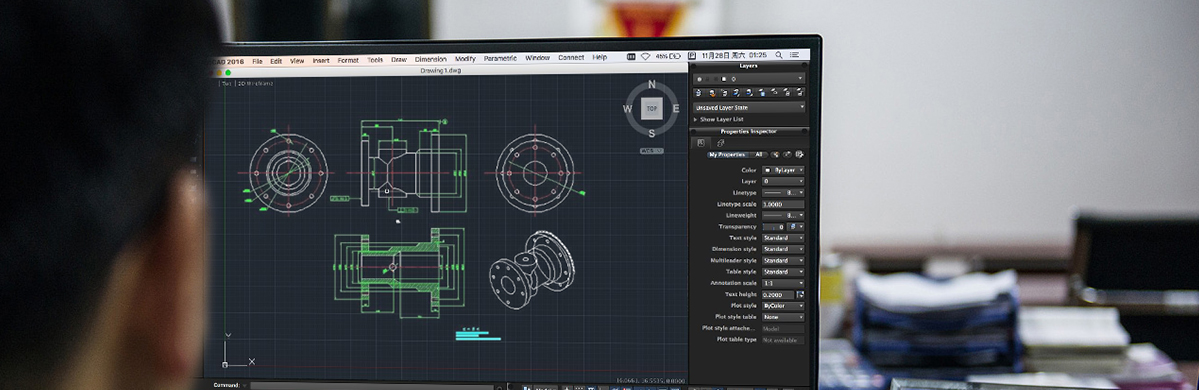The height and width of the screenshot is (390, 1199).
Task: Click E on the ViewCube compass
Action: coord(675,109)
